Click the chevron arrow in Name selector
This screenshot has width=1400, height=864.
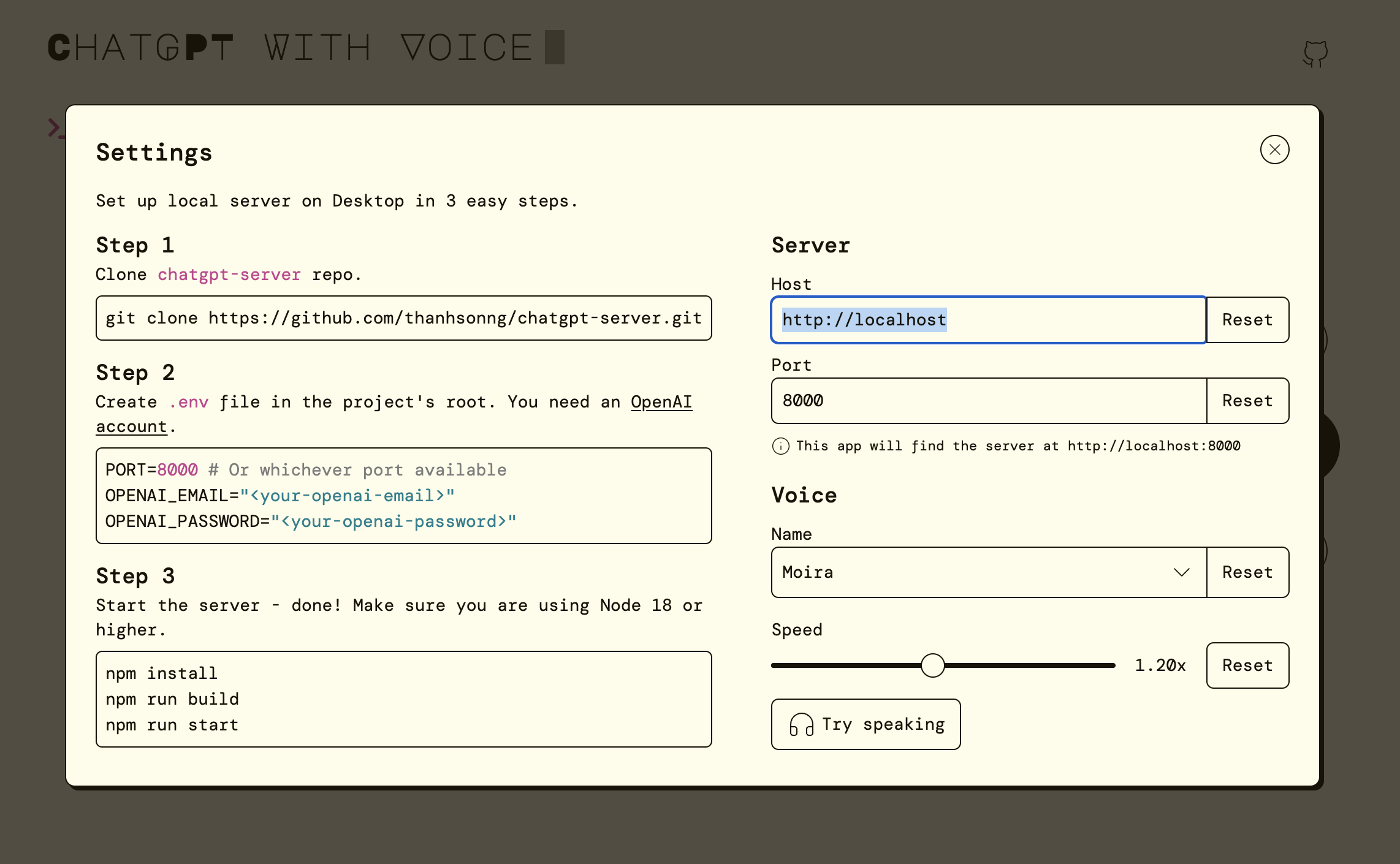pyautogui.click(x=1181, y=572)
